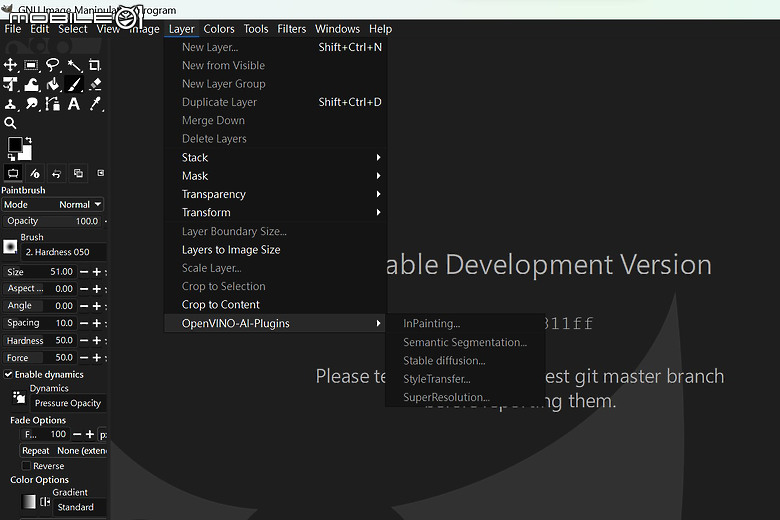Viewport: 780px width, 520px height.
Task: Select the Bucket Fill tool
Action: [53, 85]
